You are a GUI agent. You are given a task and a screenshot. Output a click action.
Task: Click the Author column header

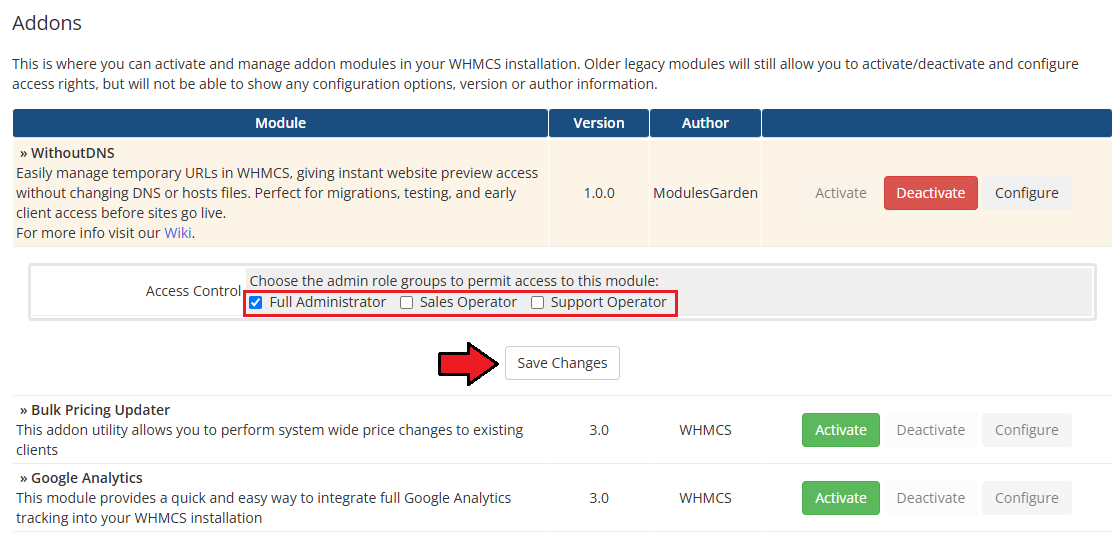(x=705, y=123)
